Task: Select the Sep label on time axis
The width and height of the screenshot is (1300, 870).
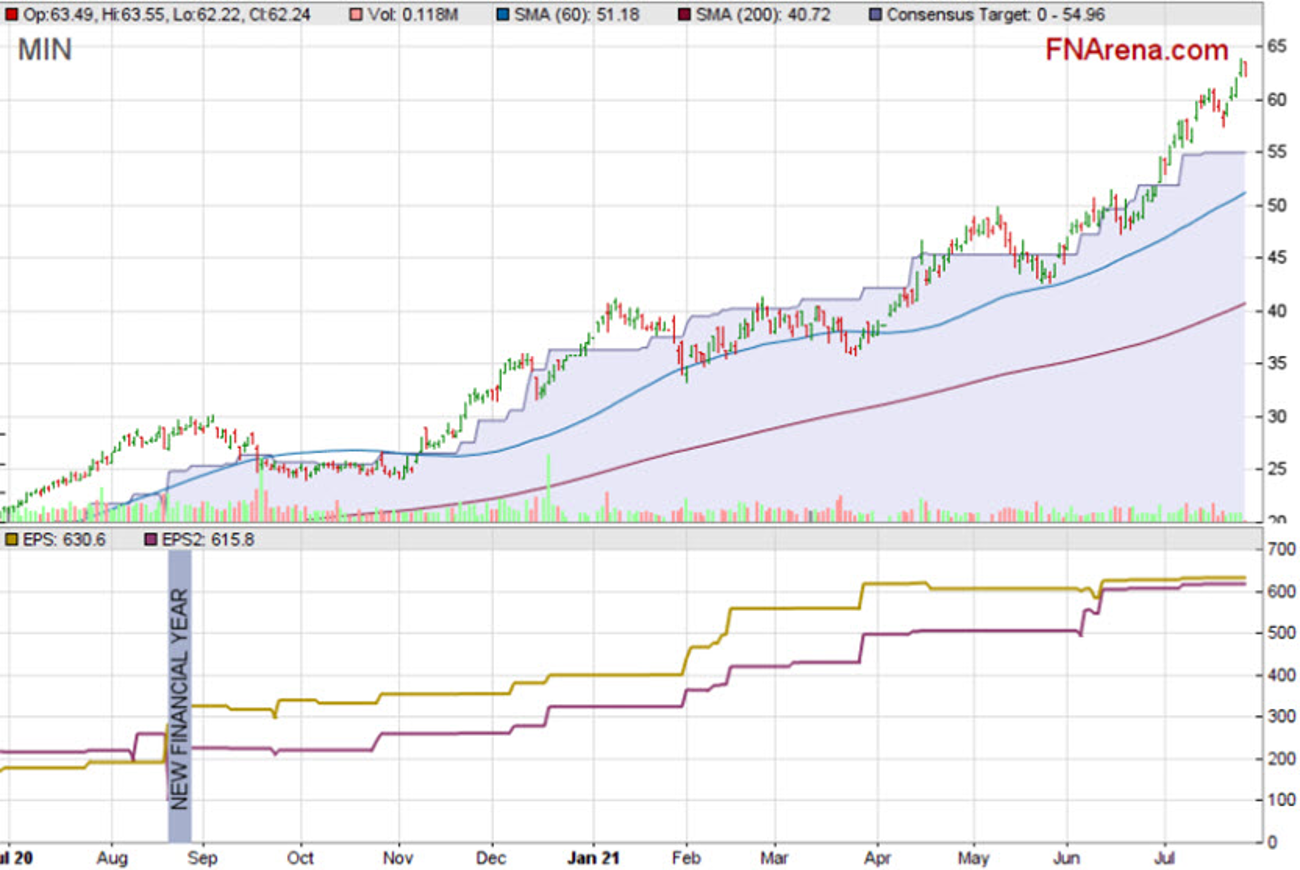Action: [x=203, y=858]
